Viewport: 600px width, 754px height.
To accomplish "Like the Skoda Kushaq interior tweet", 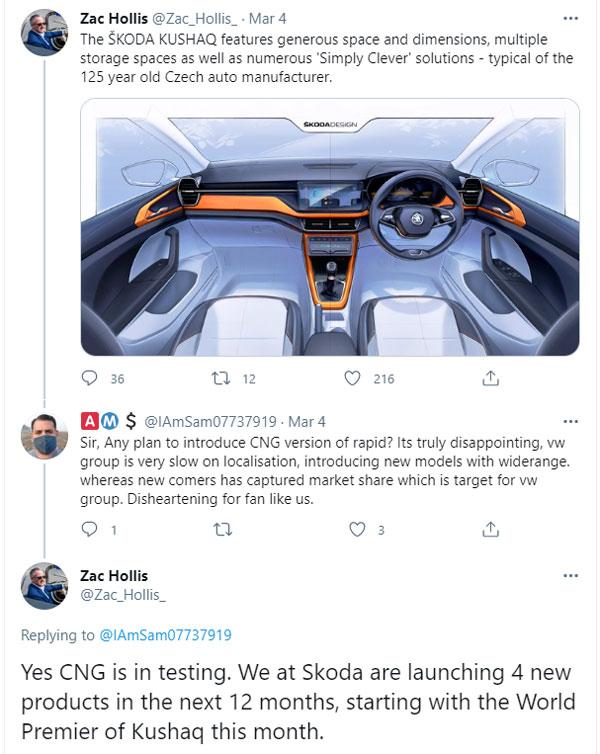I will (x=352, y=379).
